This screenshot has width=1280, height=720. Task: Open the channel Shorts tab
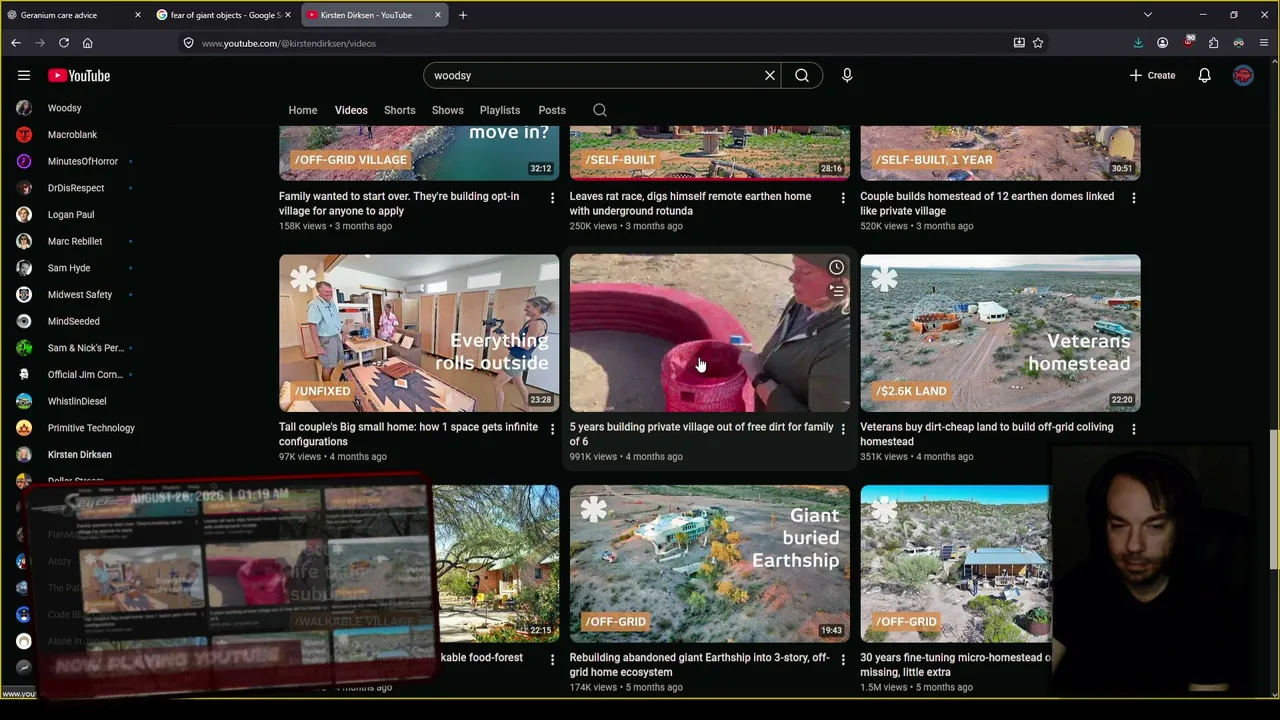[x=400, y=110]
